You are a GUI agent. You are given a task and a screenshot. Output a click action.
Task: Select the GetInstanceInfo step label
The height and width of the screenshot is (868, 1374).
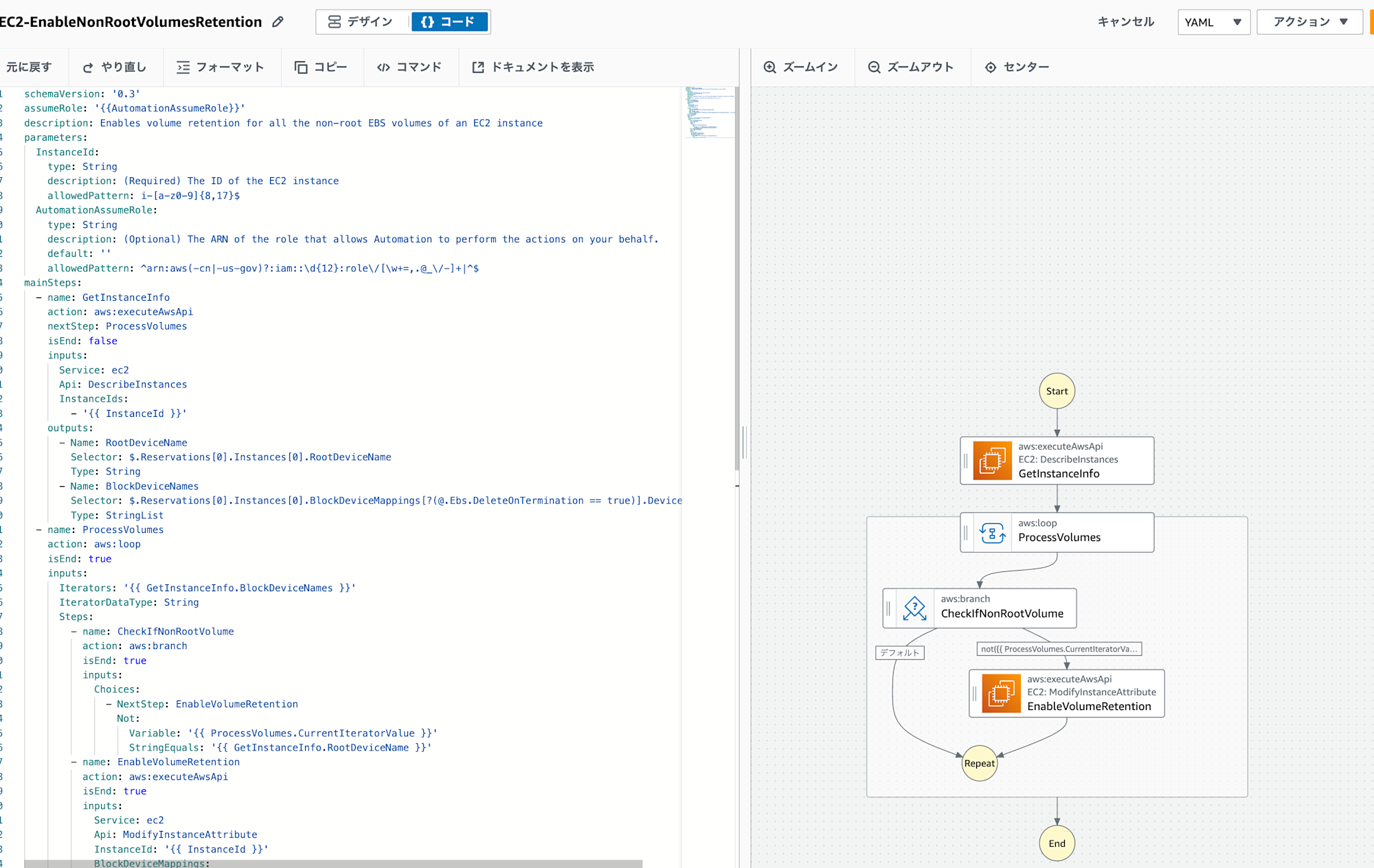pyautogui.click(x=1059, y=474)
